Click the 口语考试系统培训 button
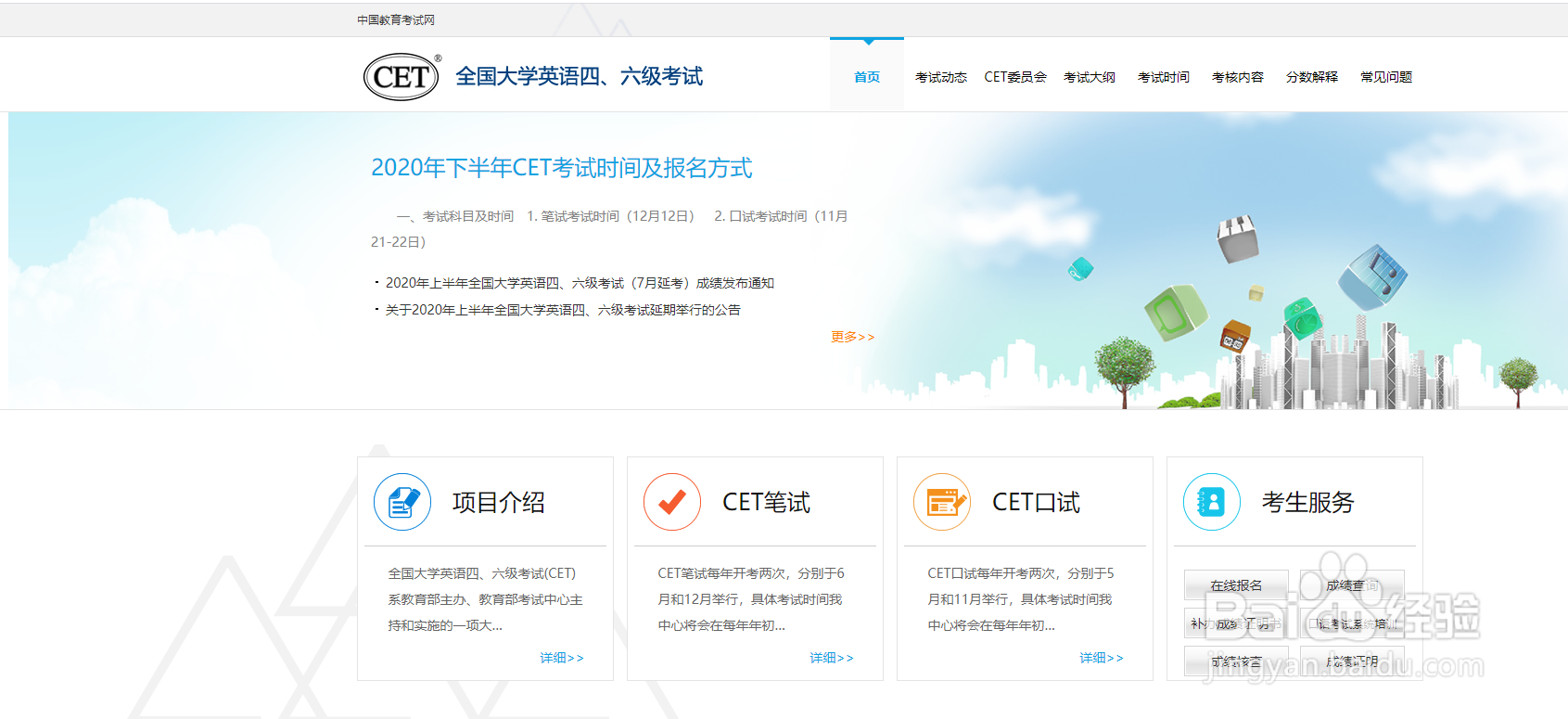 (x=1352, y=623)
